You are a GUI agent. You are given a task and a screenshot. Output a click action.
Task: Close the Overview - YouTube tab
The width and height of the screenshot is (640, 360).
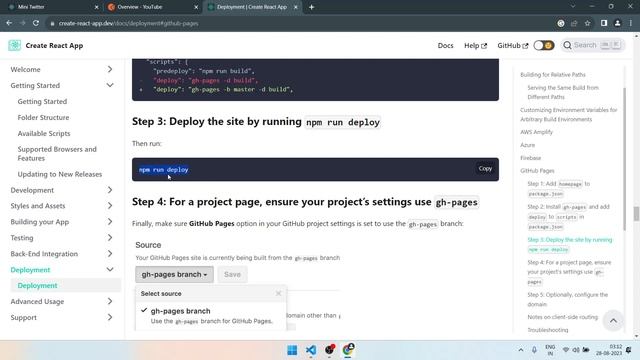click(x=196, y=7)
